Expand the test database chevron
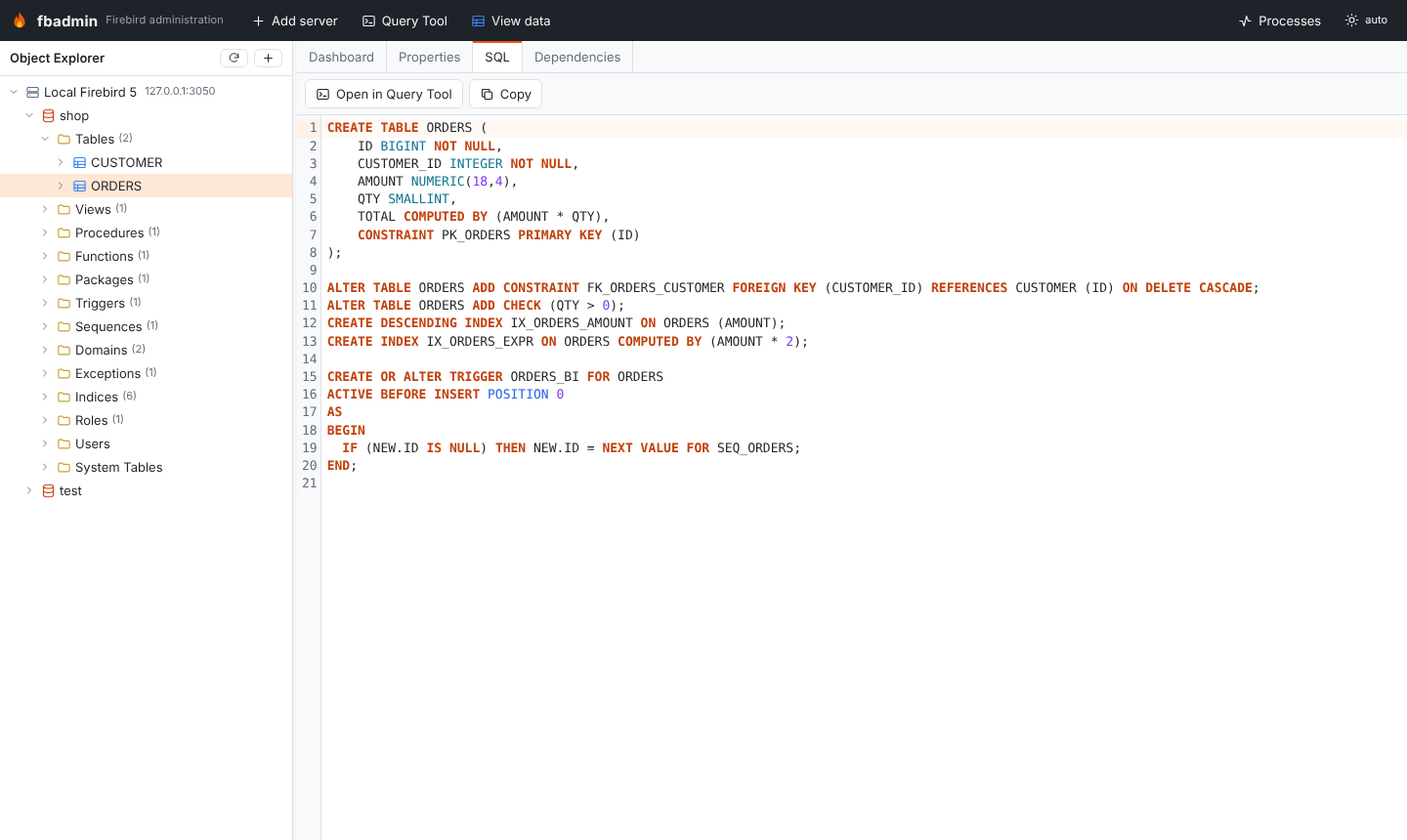 click(29, 490)
